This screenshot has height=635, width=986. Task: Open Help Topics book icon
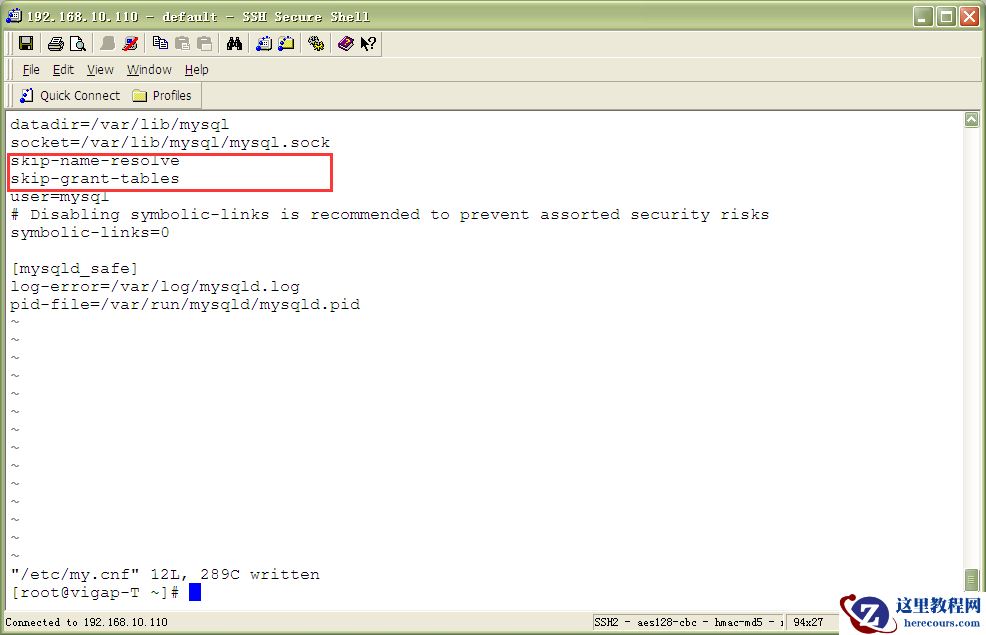pos(345,43)
